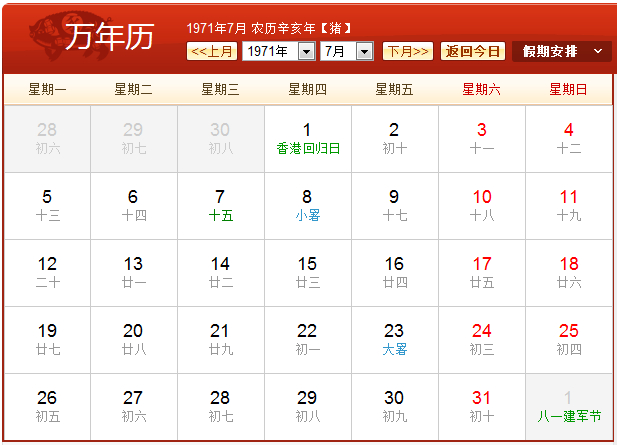Select July 26 初五
Image resolution: width=617 pixels, height=445 pixels.
[x=47, y=406]
